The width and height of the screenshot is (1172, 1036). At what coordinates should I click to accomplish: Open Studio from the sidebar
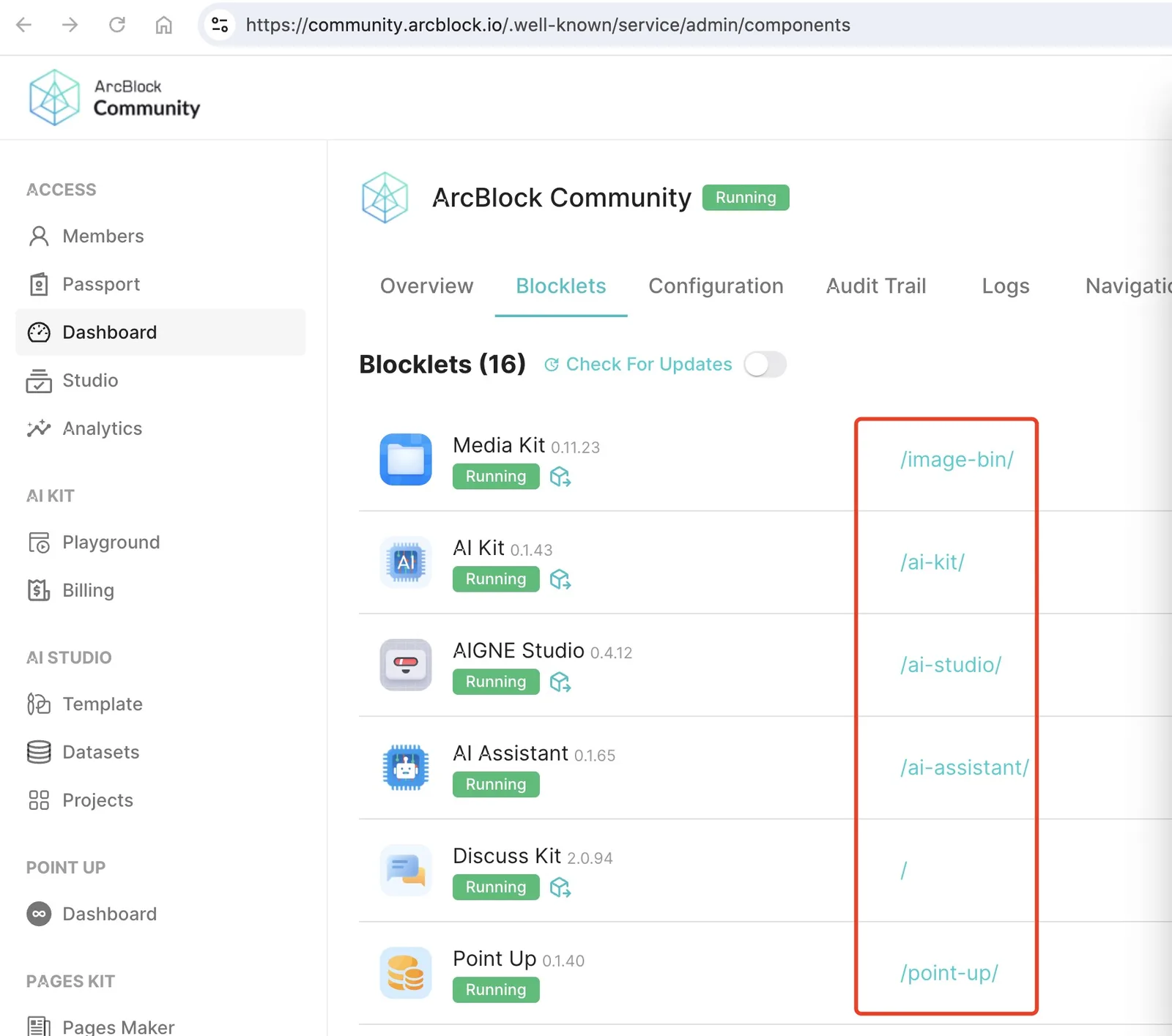160,381
